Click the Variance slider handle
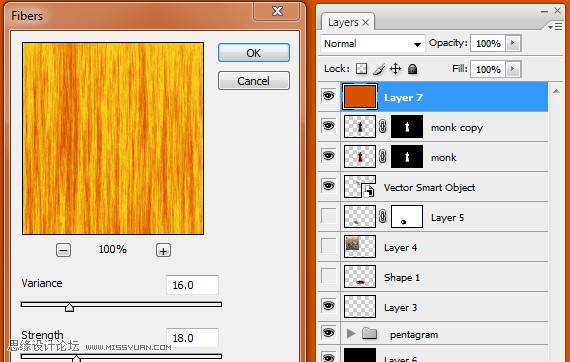The image size is (570, 362). click(69, 307)
